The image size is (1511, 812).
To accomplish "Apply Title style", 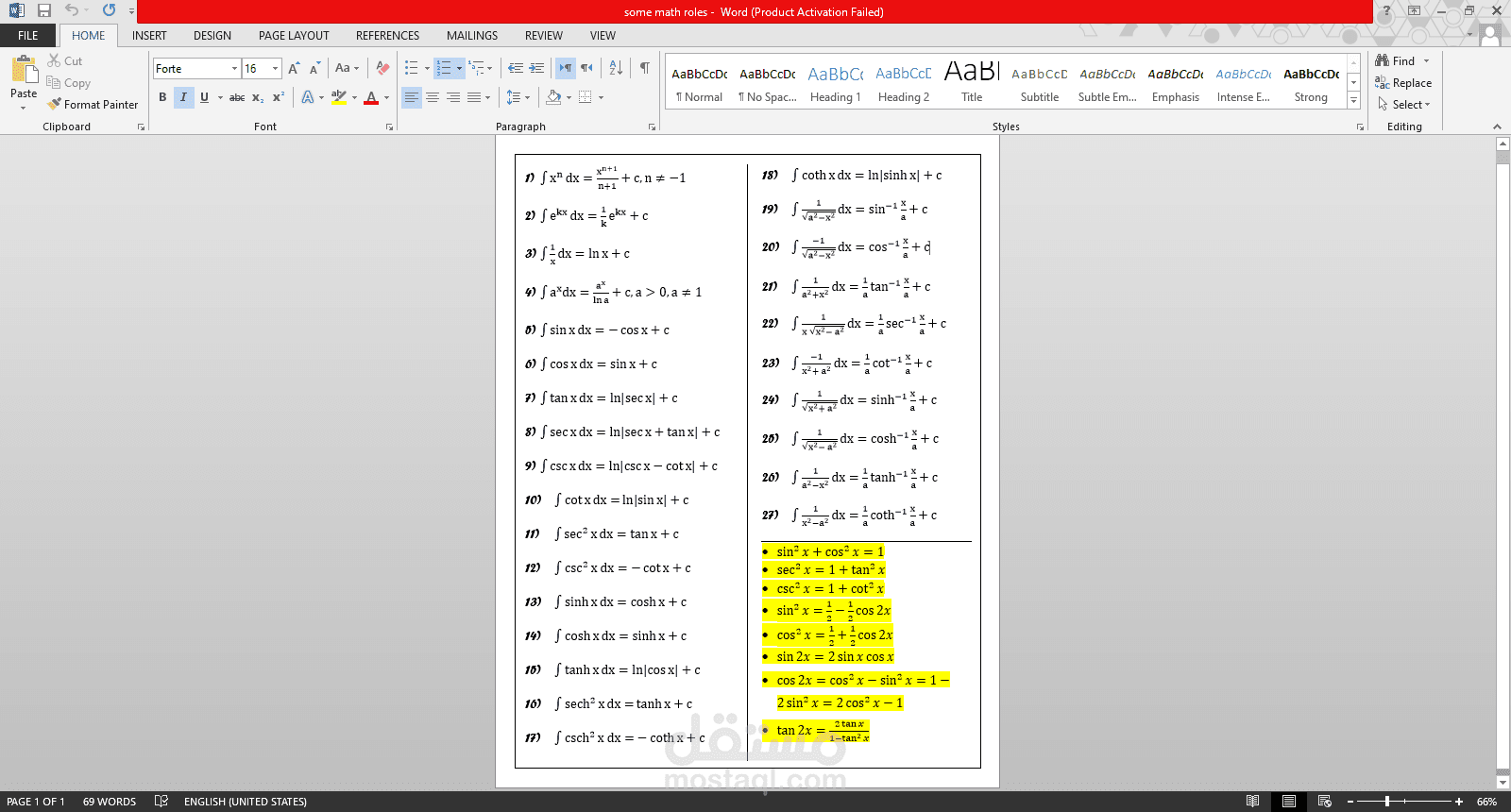I will click(x=972, y=83).
